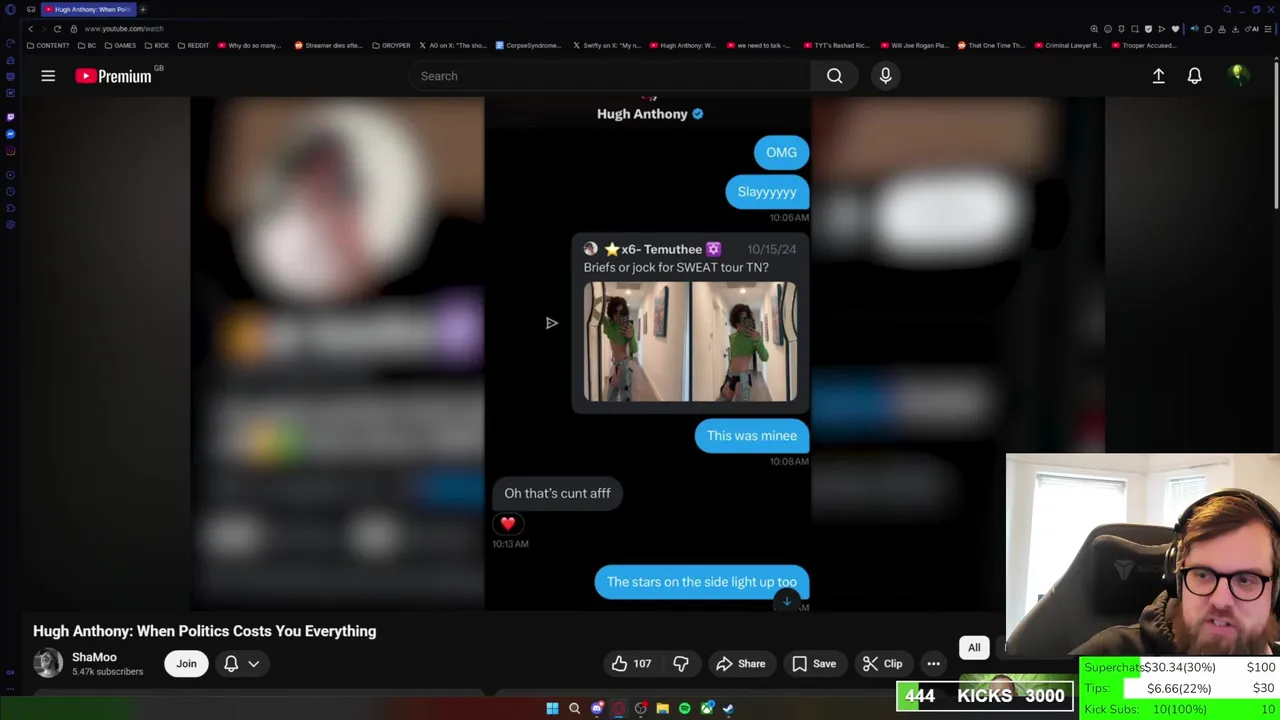This screenshot has width=1280, height=720.
Task: Open Windows taskbar search
Action: click(574, 708)
